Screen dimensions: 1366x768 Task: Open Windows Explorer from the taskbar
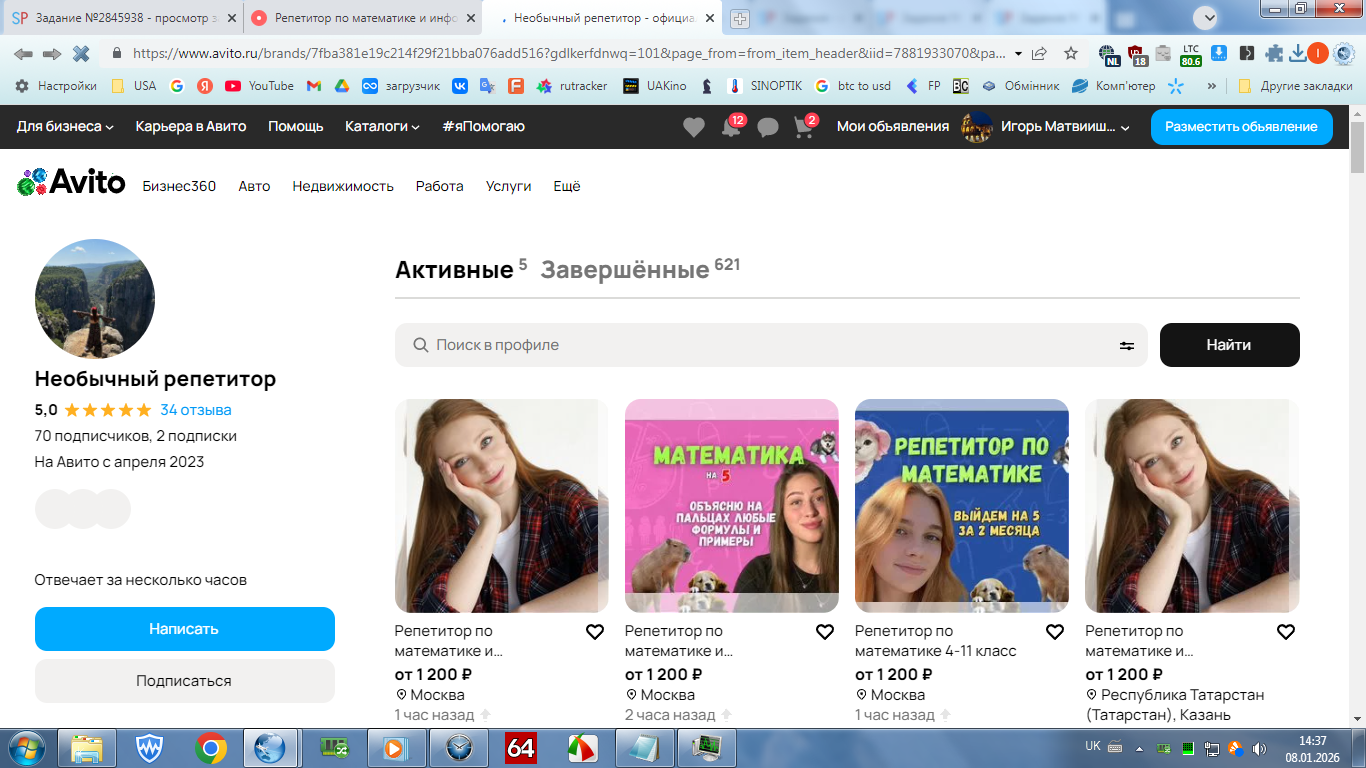pos(88,748)
